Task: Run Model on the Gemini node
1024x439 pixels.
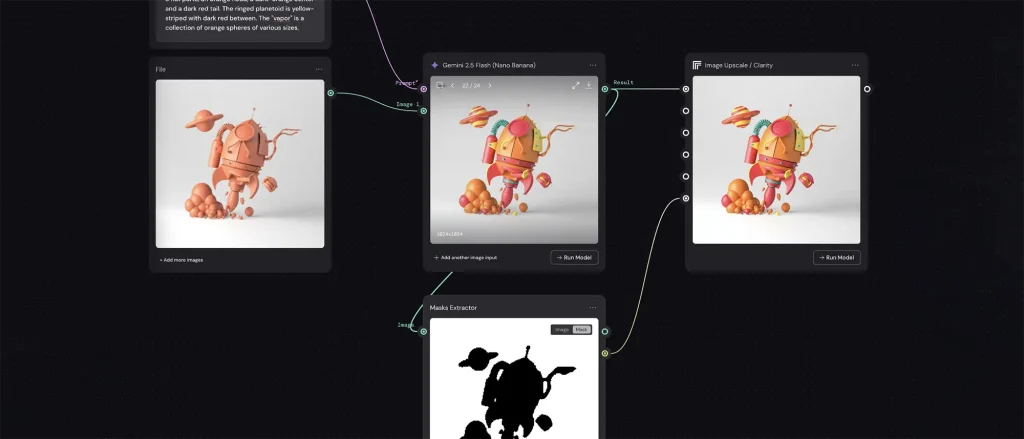Action: (574, 257)
